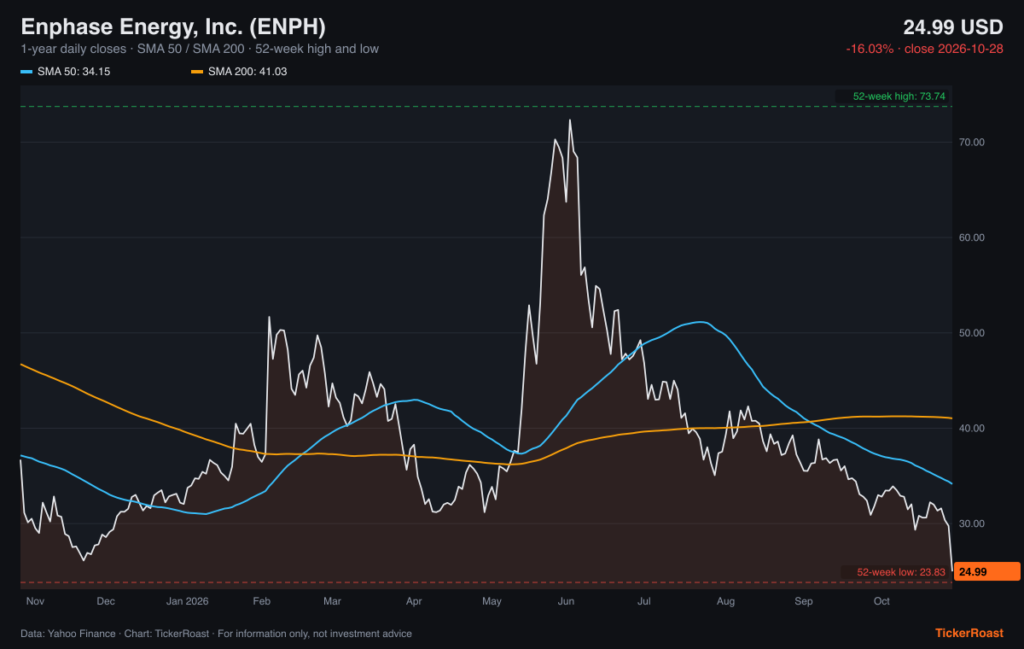Click the TickerRoast brand text
This screenshot has height=649, width=1024.
pos(969,633)
